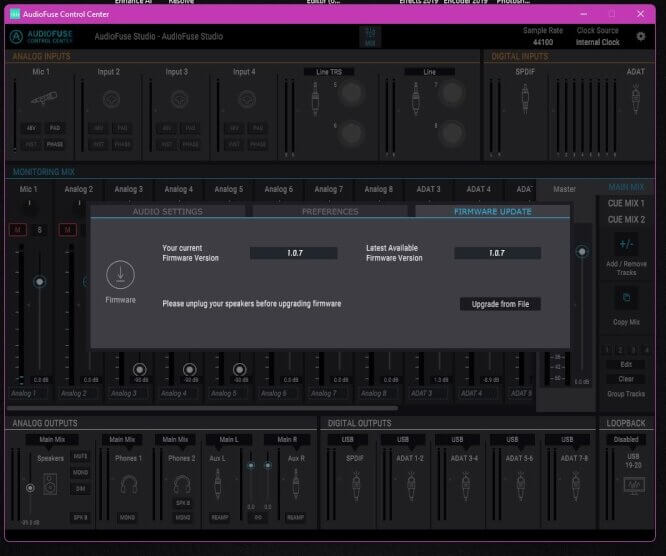Click Line input gain knob 7
Viewport: 666px width, 556px height.
[x=452, y=93]
